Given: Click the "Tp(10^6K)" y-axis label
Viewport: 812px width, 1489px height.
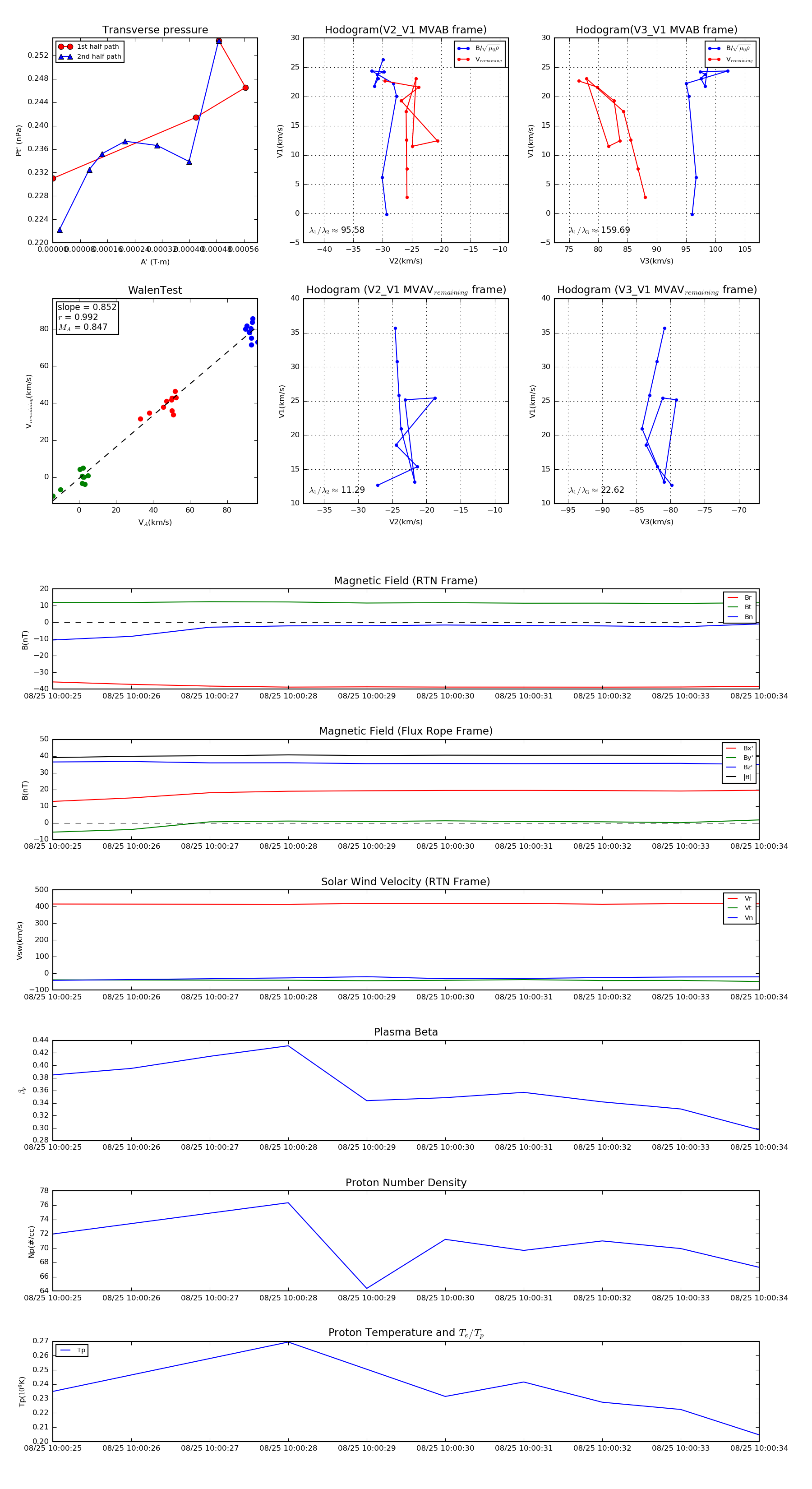Looking at the screenshot, I should (x=22, y=1392).
